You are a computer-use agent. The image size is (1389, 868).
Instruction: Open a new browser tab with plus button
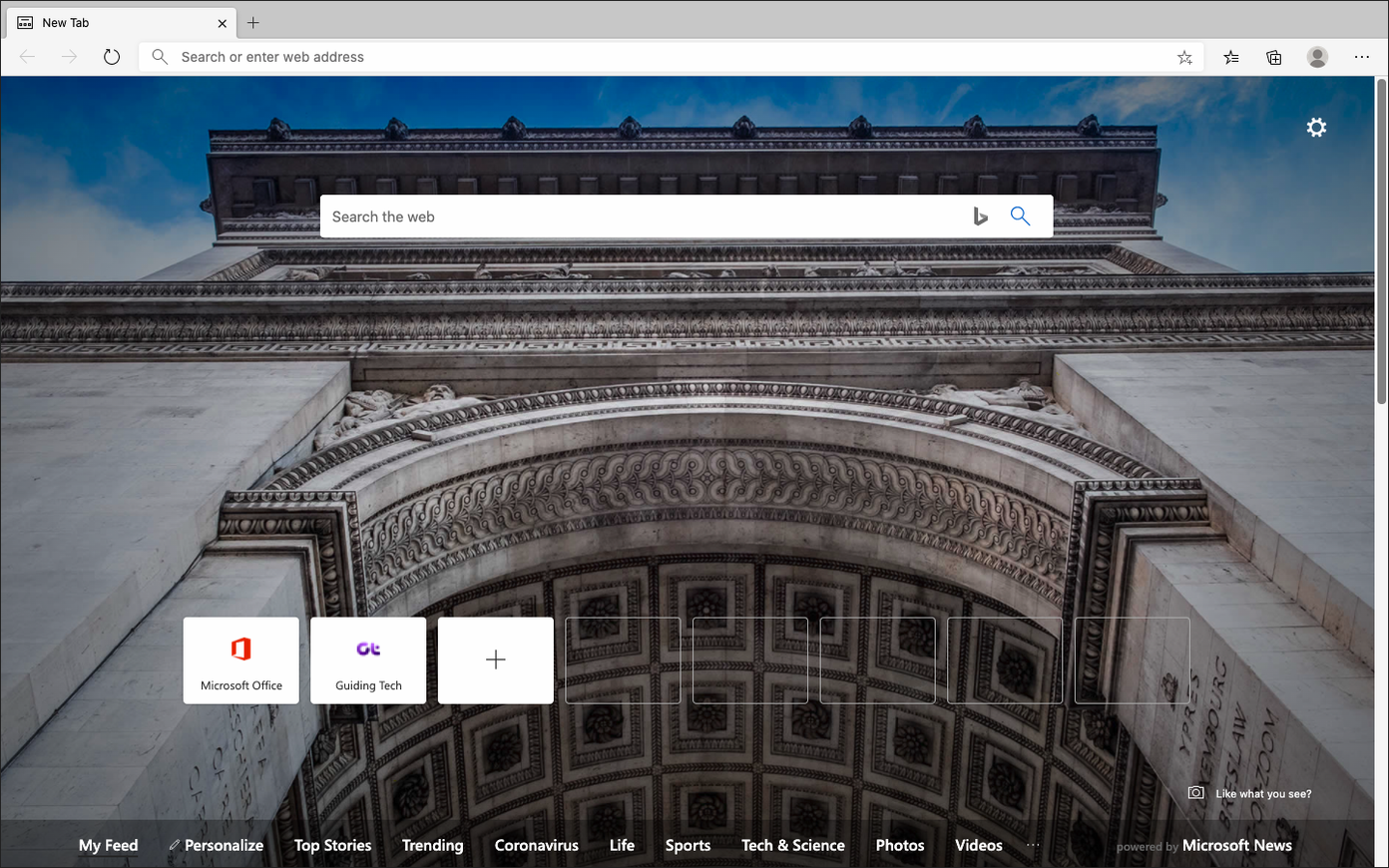[253, 22]
